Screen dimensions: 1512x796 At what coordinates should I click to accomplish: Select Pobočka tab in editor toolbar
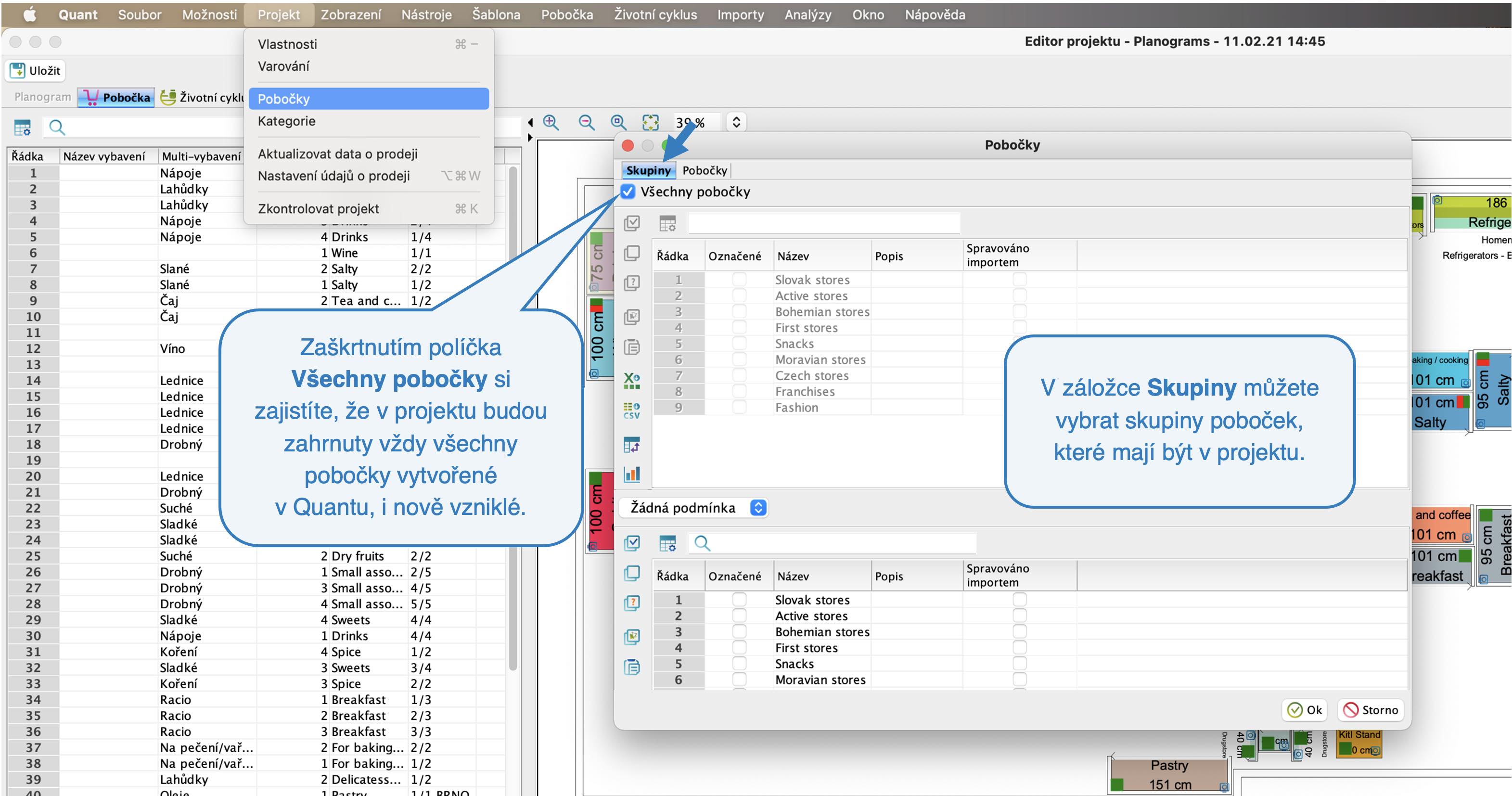pyautogui.click(x=116, y=97)
